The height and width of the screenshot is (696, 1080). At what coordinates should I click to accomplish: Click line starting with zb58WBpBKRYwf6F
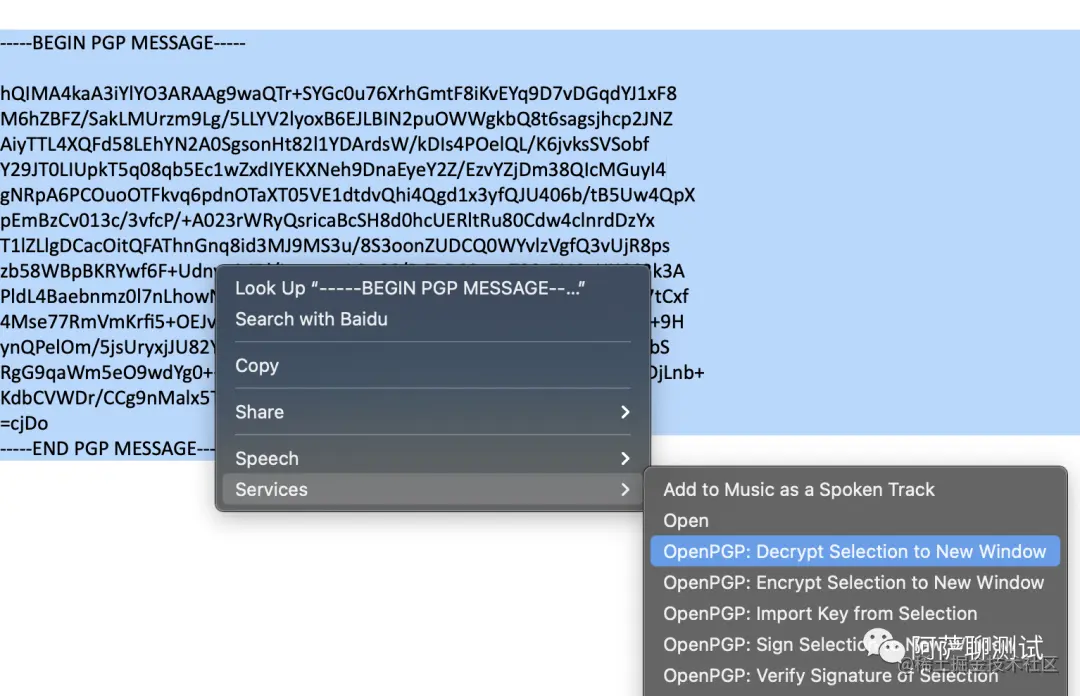(x=107, y=271)
